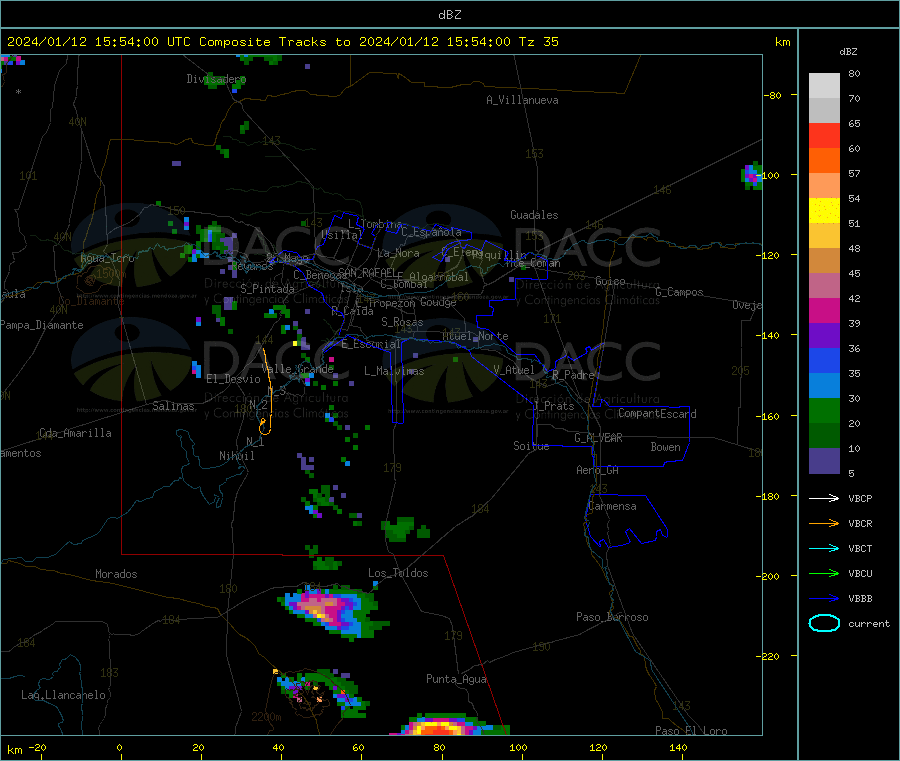Image resolution: width=900 pixels, height=761 pixels.
Task: Click the E_Escorial map label
Action: click(371, 344)
